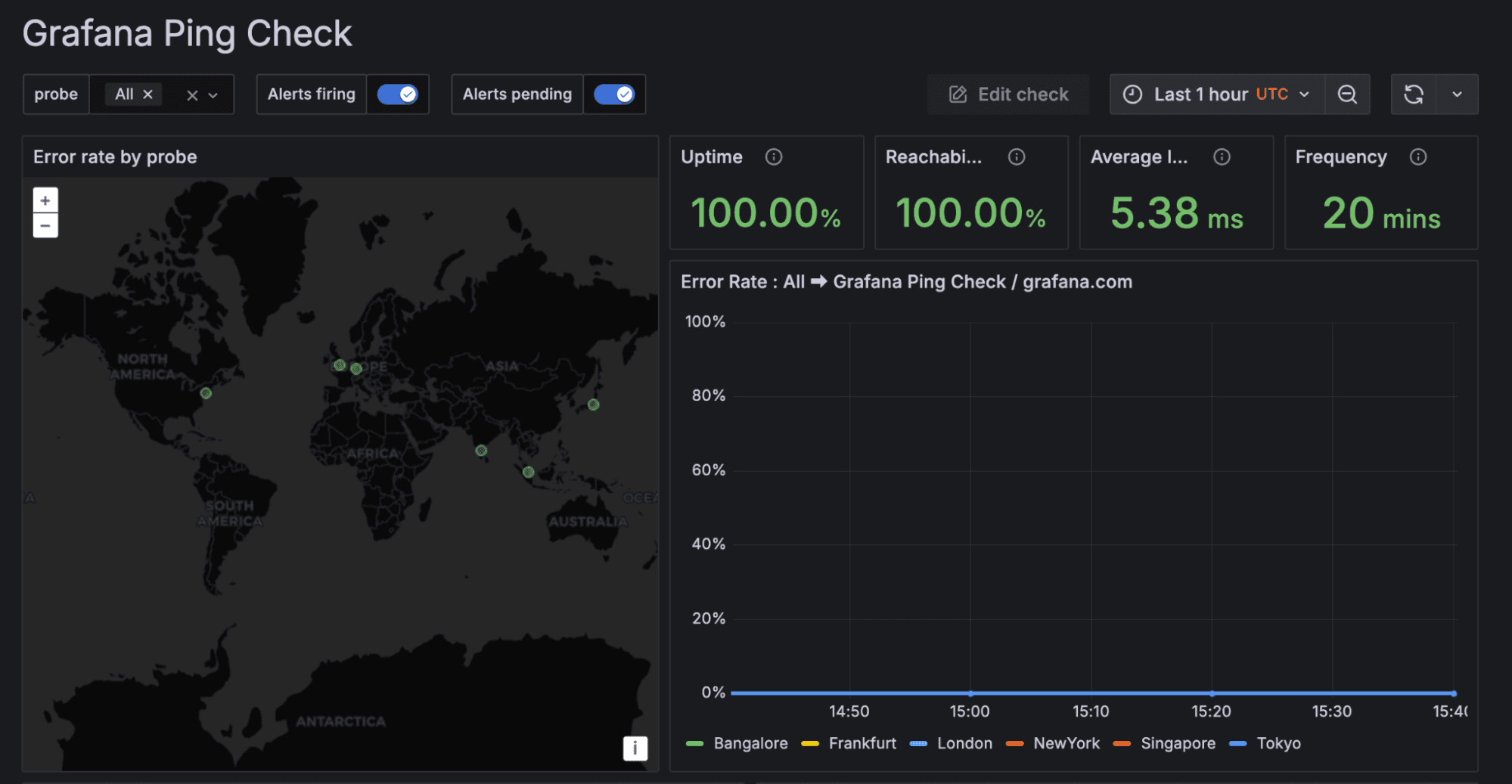This screenshot has width=1512, height=784.
Task: Click the Frequency panel info icon
Action: click(x=1417, y=157)
